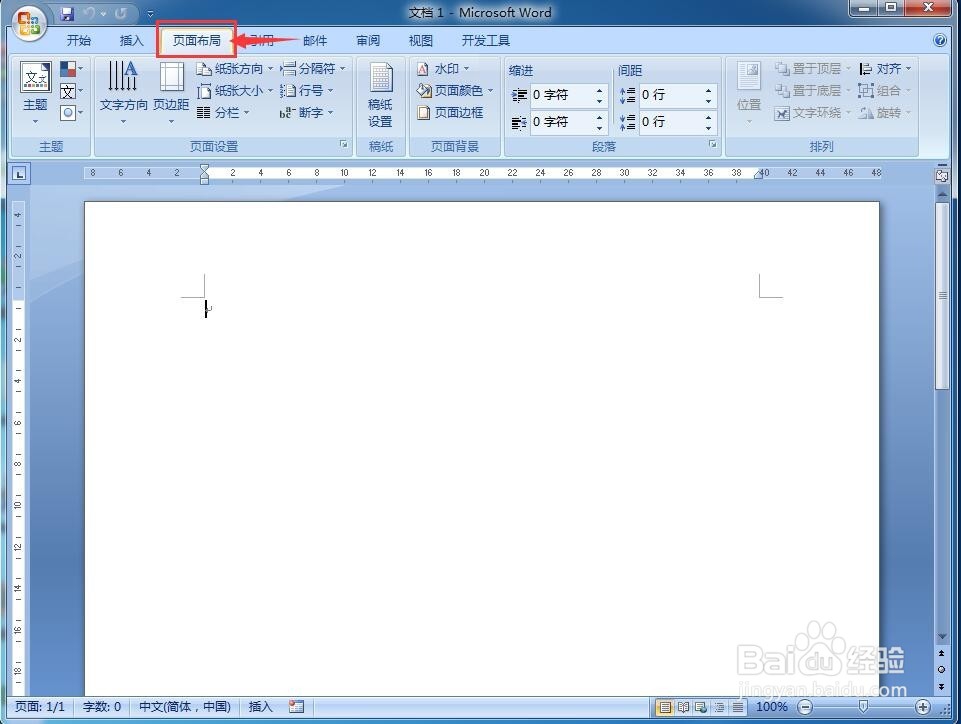Open 纸张方向 orientation dropdown
Image resolution: width=961 pixels, height=724 pixels.
234,69
